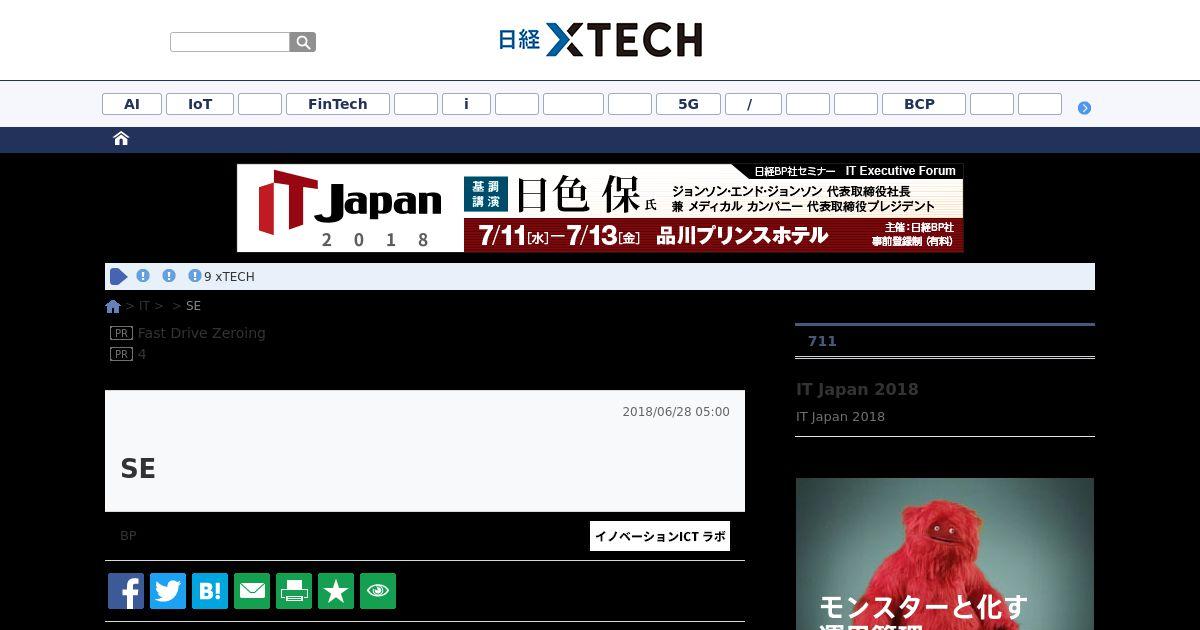The height and width of the screenshot is (630, 1200).
Task: Click the third exclamation icon before '9 xTECH'
Action: [195, 276]
